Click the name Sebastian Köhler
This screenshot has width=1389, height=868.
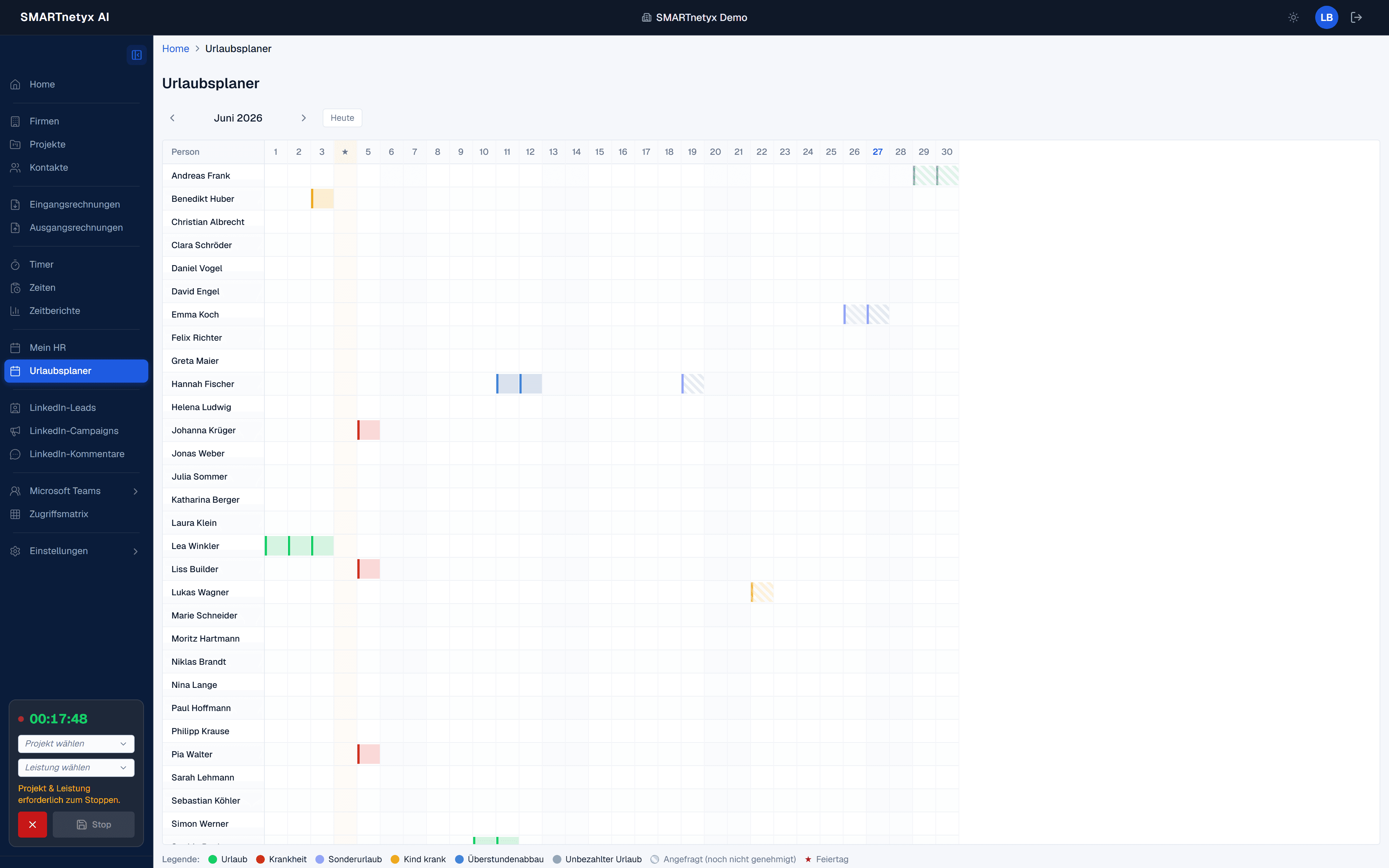(205, 801)
